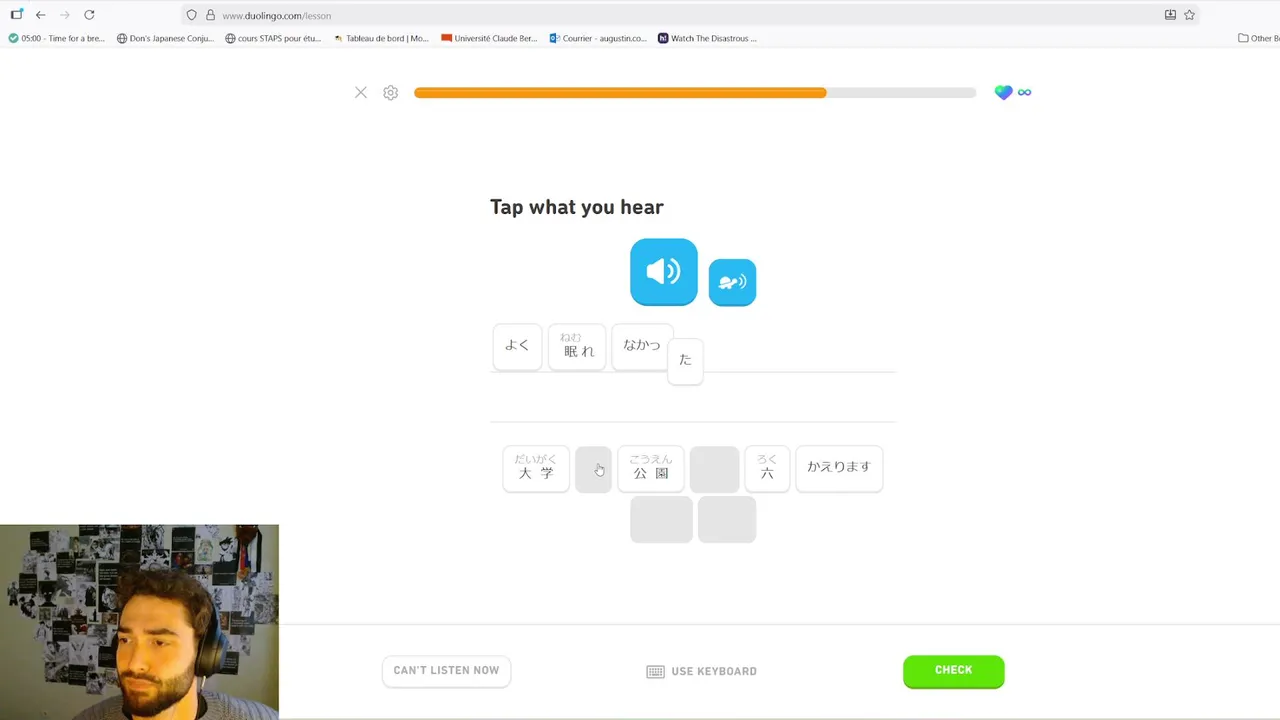
Task: Remove the なかっ word tile from answer
Action: tap(641, 346)
